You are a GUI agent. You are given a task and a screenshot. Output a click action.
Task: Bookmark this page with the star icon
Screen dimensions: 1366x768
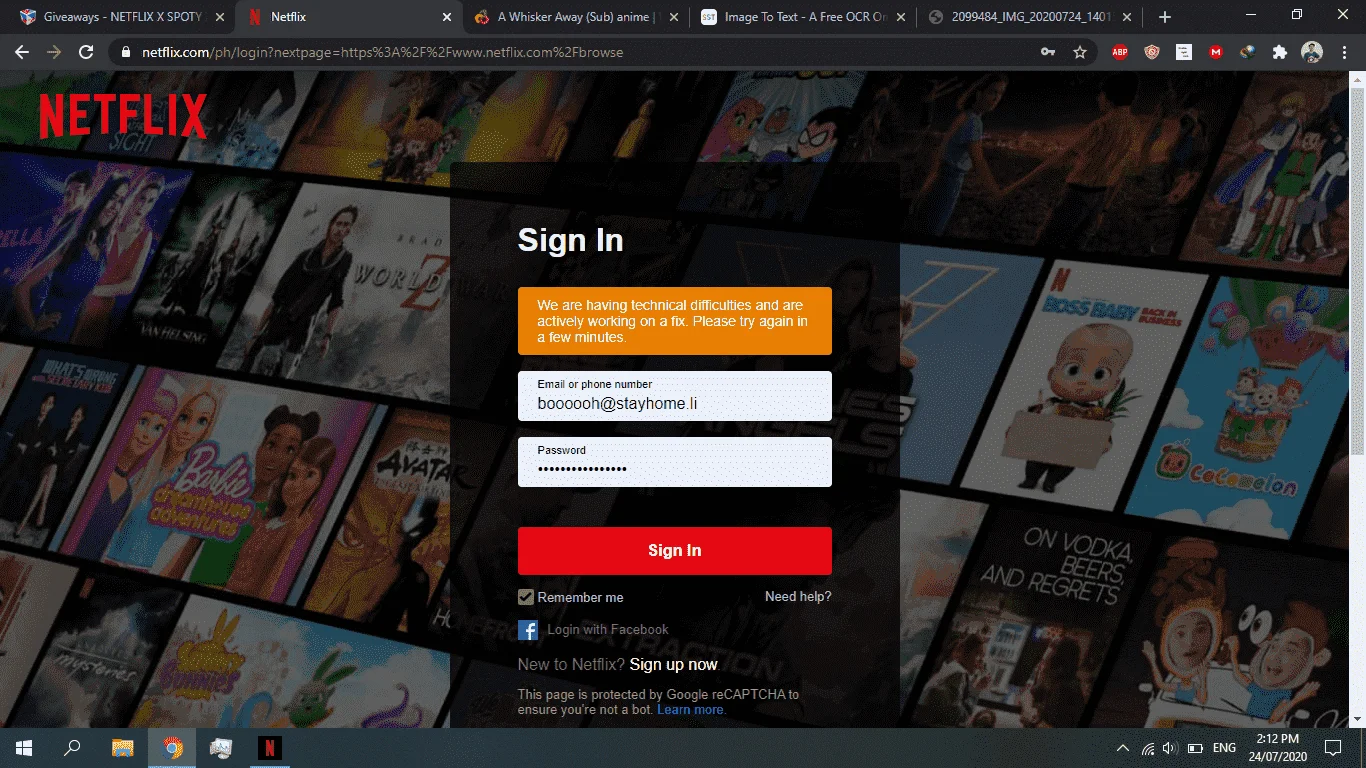1080,52
